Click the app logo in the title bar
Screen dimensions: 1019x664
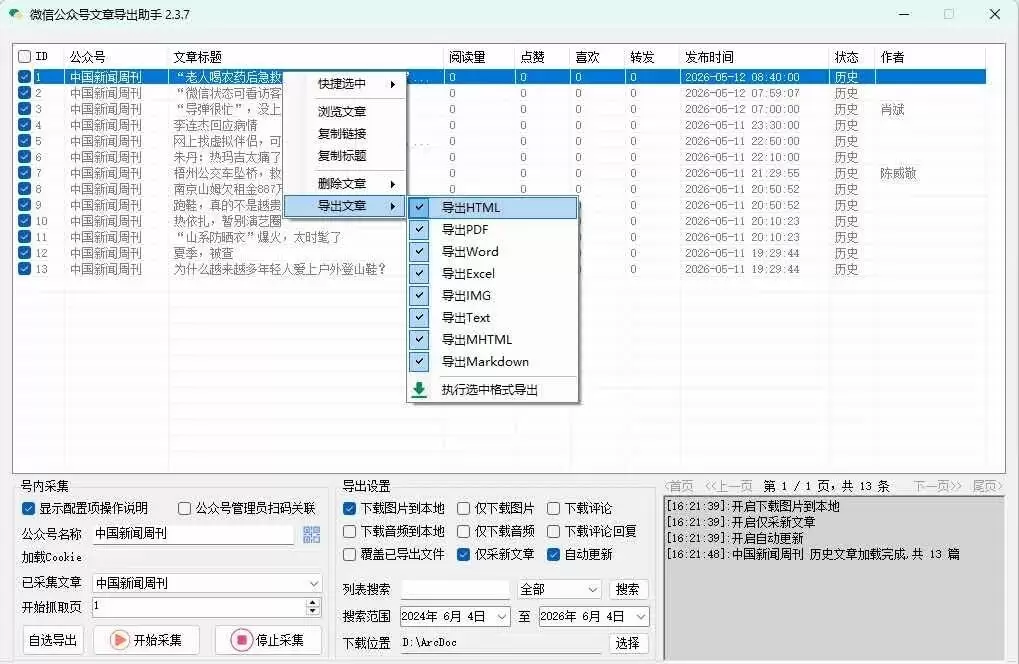[15, 14]
